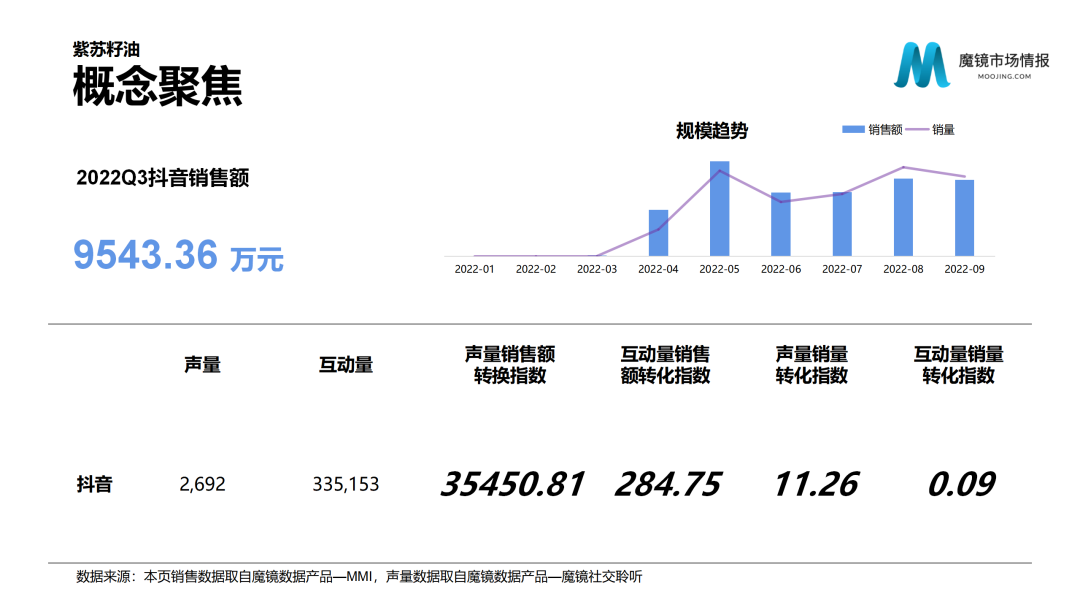This screenshot has width=1080, height=608.
Task: Click the 2022-07 axis label
Action: (842, 269)
